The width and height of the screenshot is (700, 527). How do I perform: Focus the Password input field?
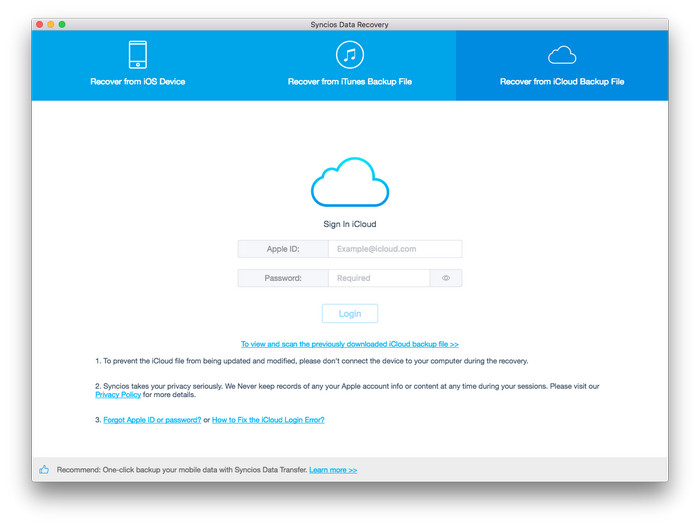tap(379, 278)
